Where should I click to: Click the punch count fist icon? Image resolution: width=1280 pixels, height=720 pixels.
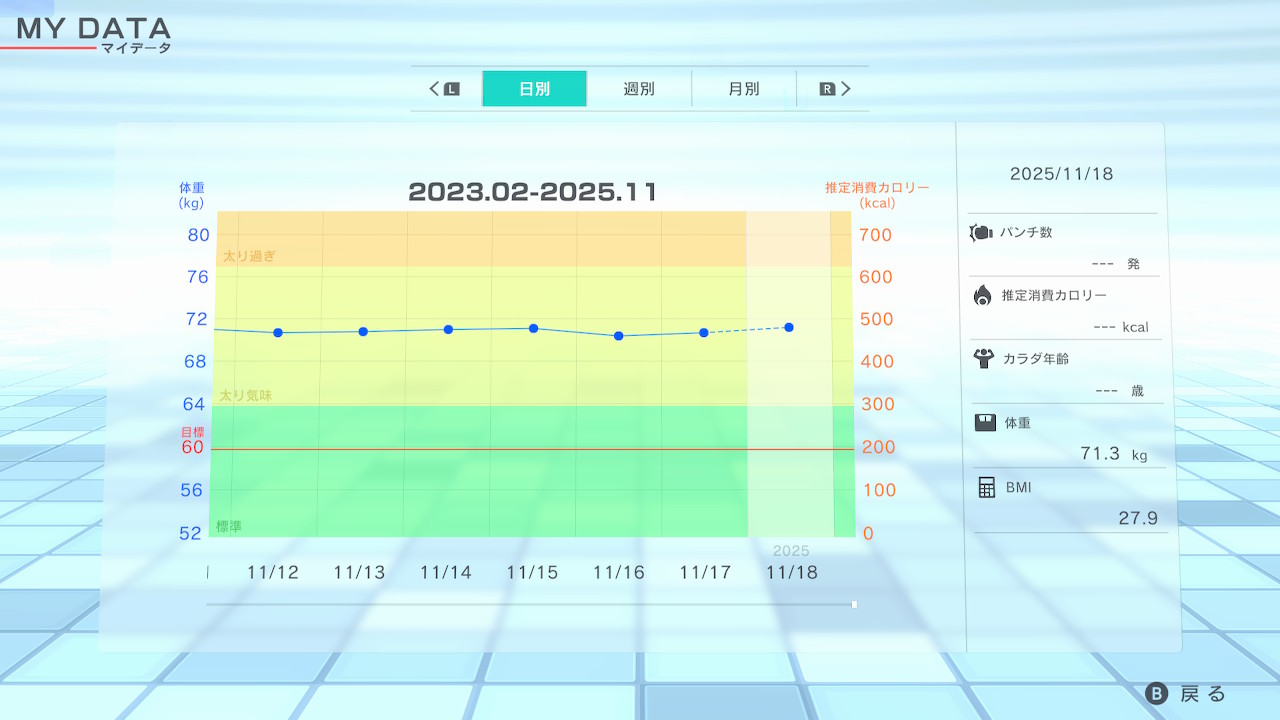pos(981,232)
